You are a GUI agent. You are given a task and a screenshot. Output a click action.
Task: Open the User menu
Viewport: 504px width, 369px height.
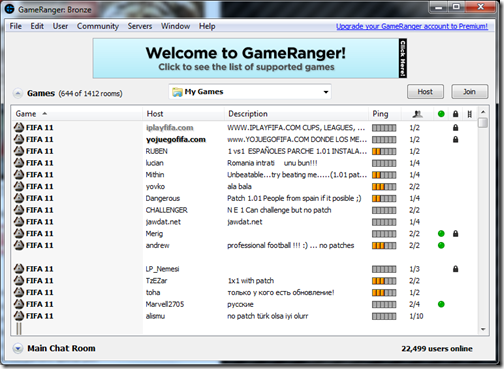click(60, 26)
